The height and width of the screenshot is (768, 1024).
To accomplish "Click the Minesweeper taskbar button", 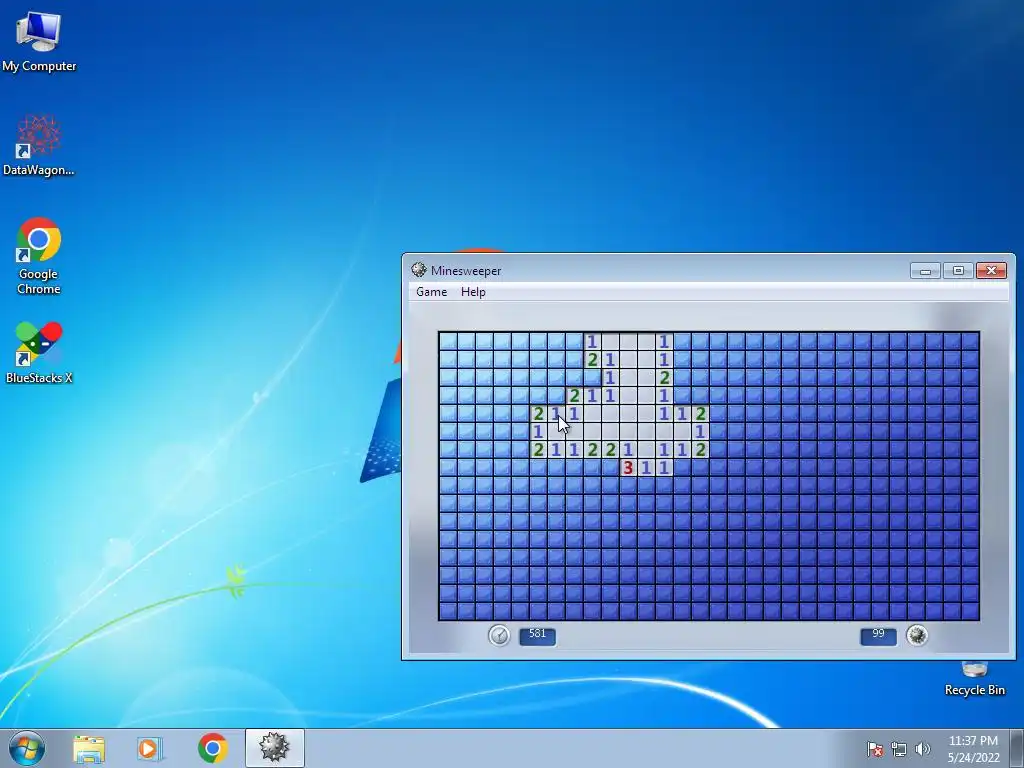I will click(x=274, y=748).
